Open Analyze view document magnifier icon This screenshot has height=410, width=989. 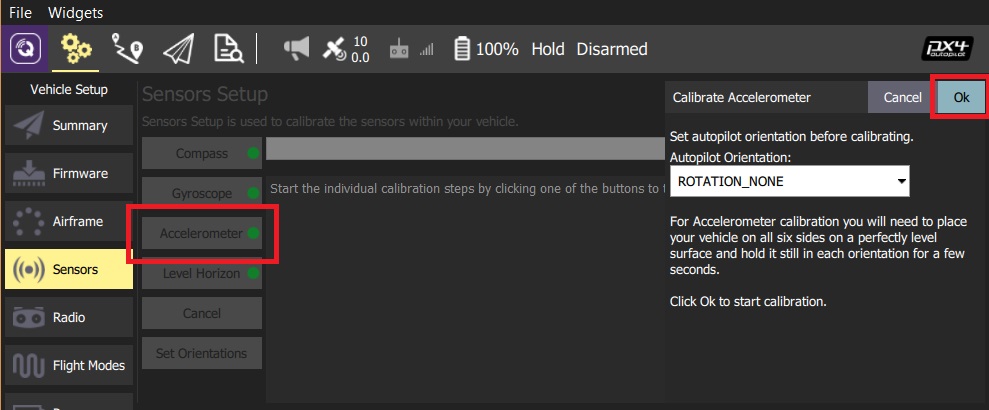click(x=226, y=49)
